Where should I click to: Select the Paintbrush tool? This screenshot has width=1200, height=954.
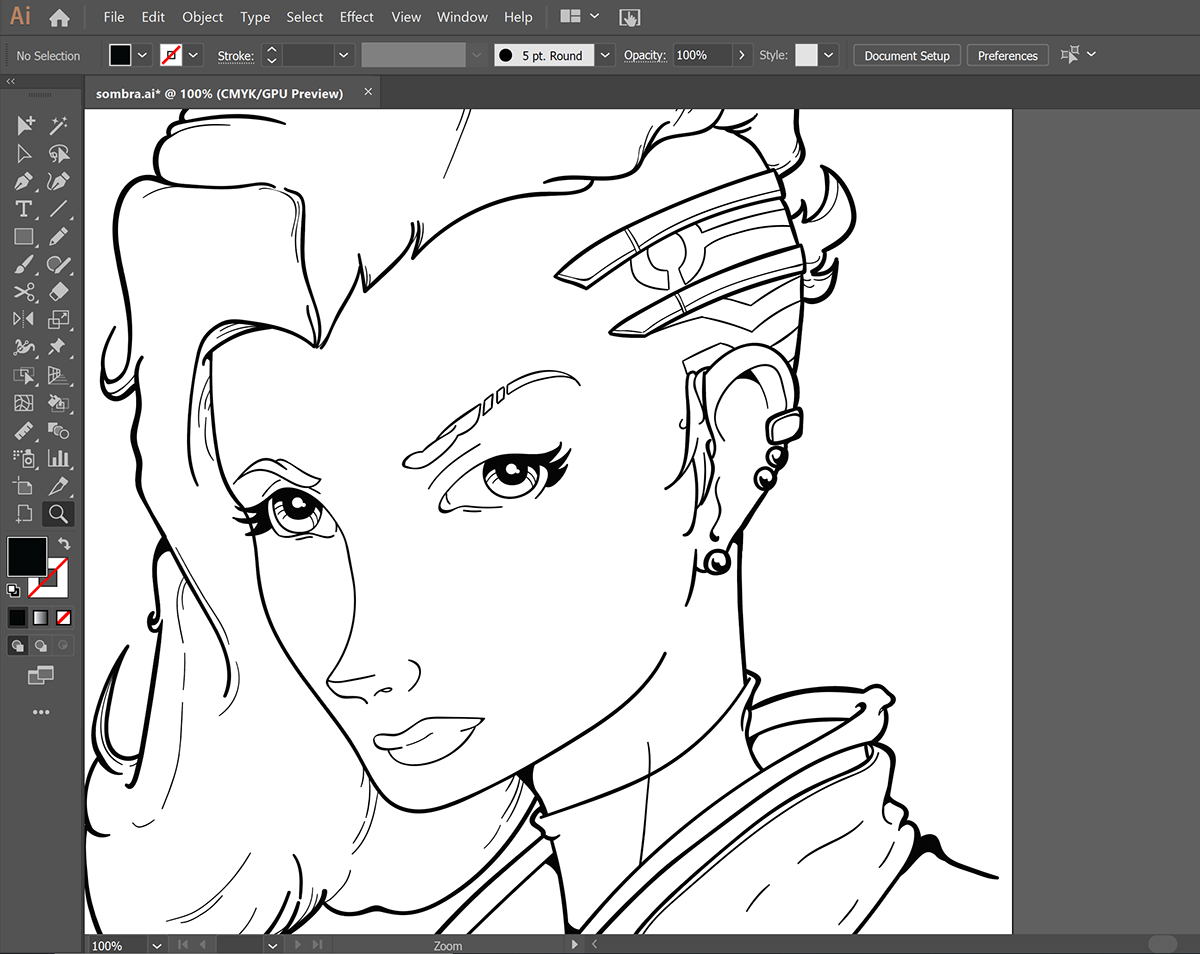tap(24, 265)
